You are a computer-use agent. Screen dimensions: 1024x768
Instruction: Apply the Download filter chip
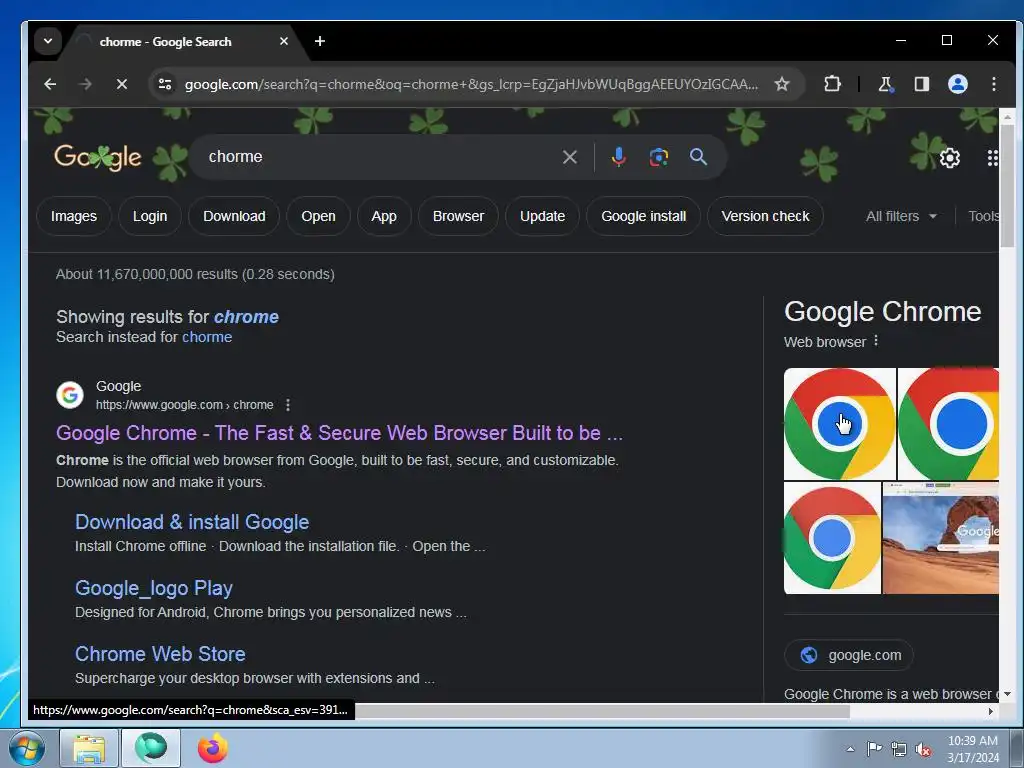234,216
